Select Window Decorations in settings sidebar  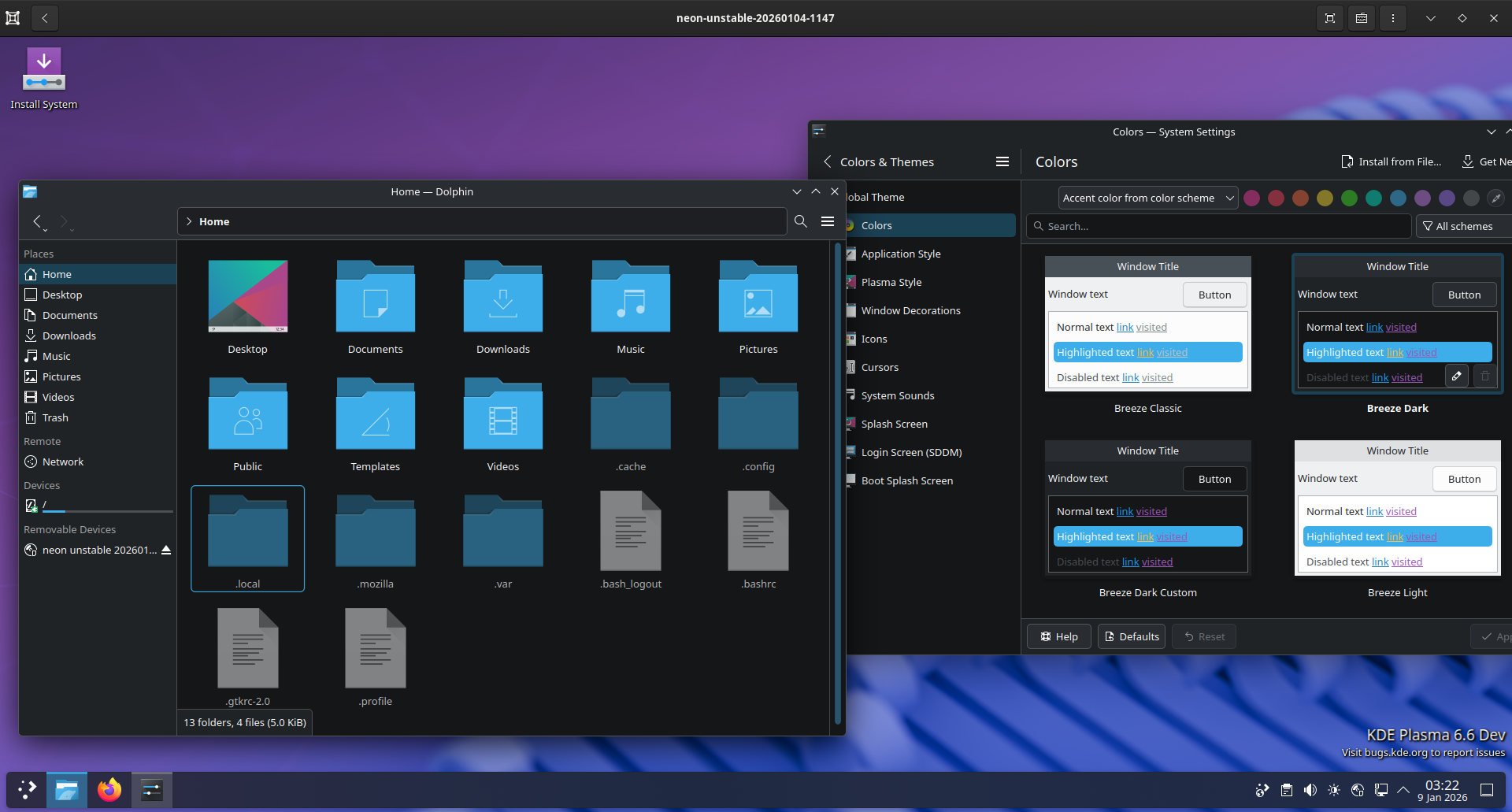point(910,310)
